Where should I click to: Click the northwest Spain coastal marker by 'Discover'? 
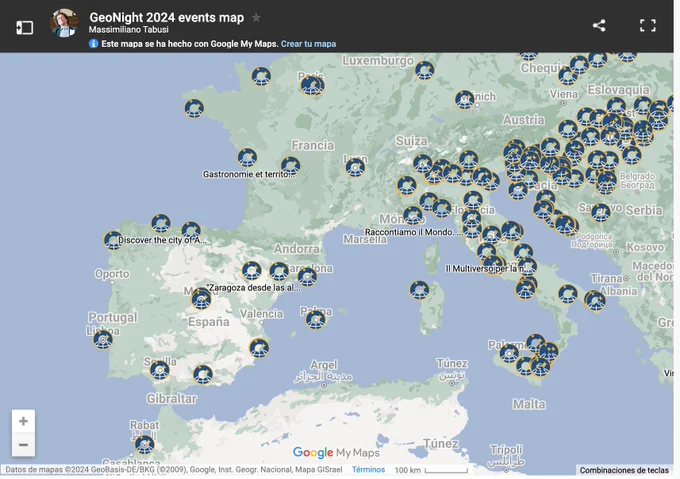(113, 240)
